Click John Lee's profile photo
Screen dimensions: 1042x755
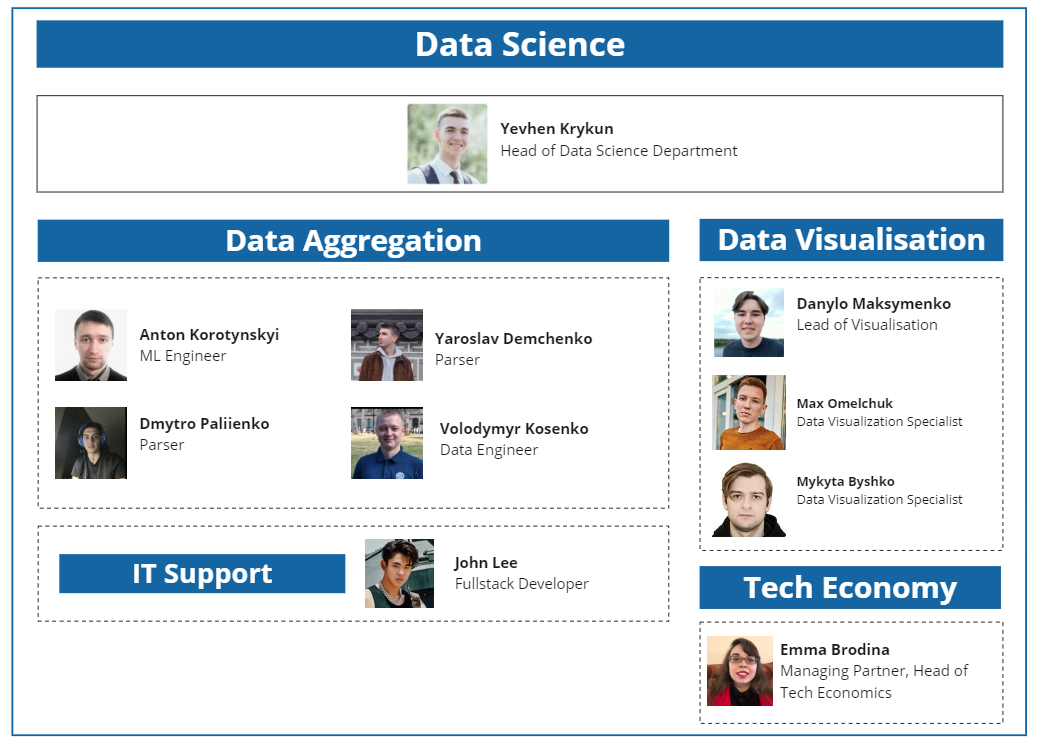[x=399, y=573]
